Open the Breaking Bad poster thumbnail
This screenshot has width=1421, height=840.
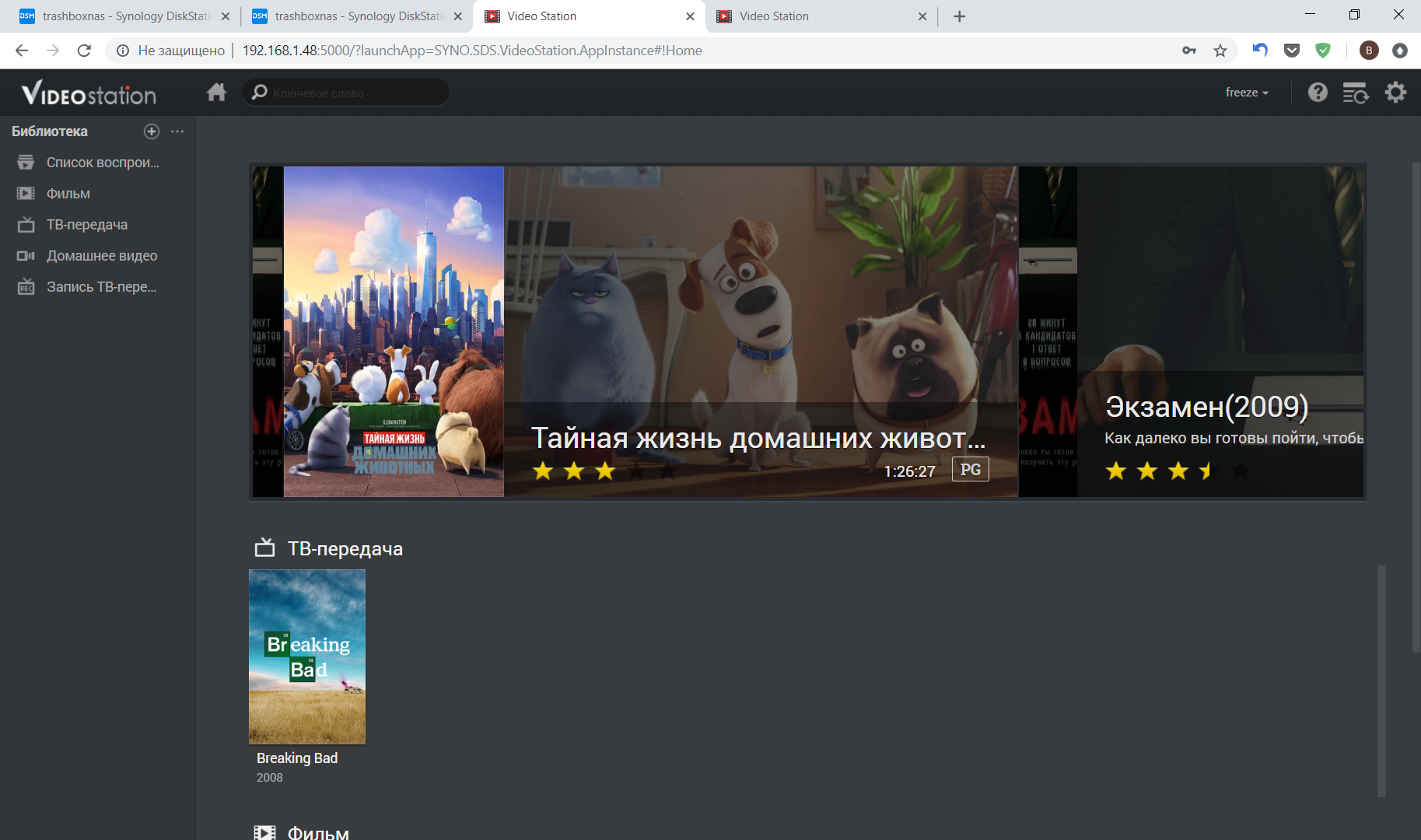coord(307,656)
